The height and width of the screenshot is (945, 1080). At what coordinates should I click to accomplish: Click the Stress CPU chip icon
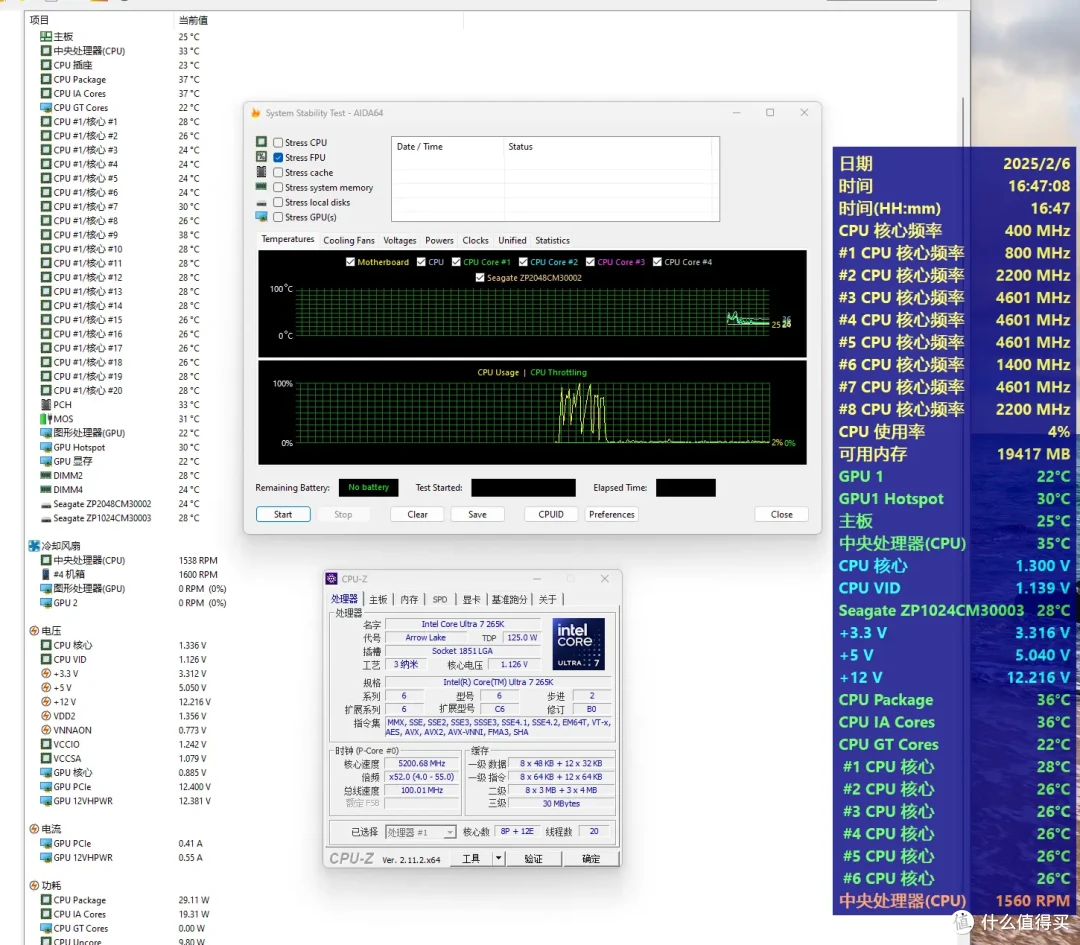(x=261, y=142)
